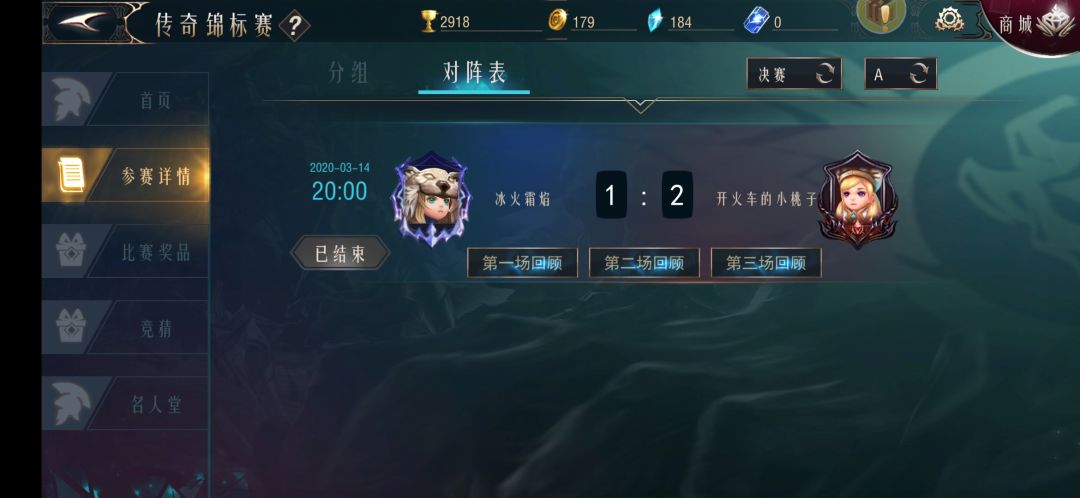This screenshot has height=498, width=1080.
Task: Watch the 第一场回顾 replay
Action: pyautogui.click(x=522, y=263)
